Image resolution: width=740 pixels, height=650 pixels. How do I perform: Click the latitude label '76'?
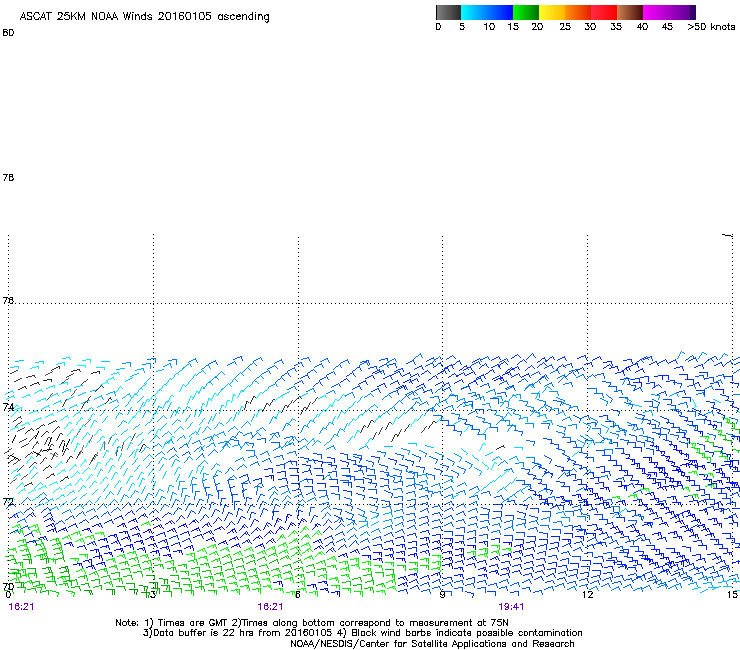pos(8,300)
